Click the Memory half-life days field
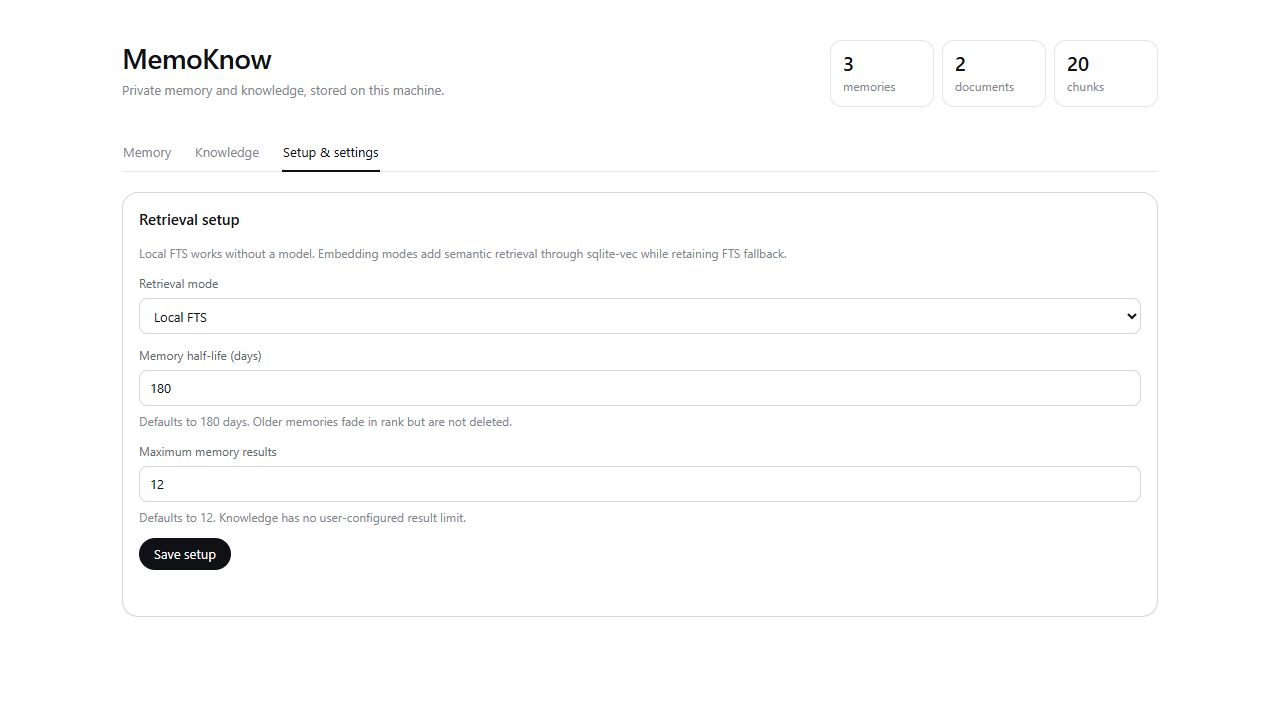The height and width of the screenshot is (720, 1280). 640,388
